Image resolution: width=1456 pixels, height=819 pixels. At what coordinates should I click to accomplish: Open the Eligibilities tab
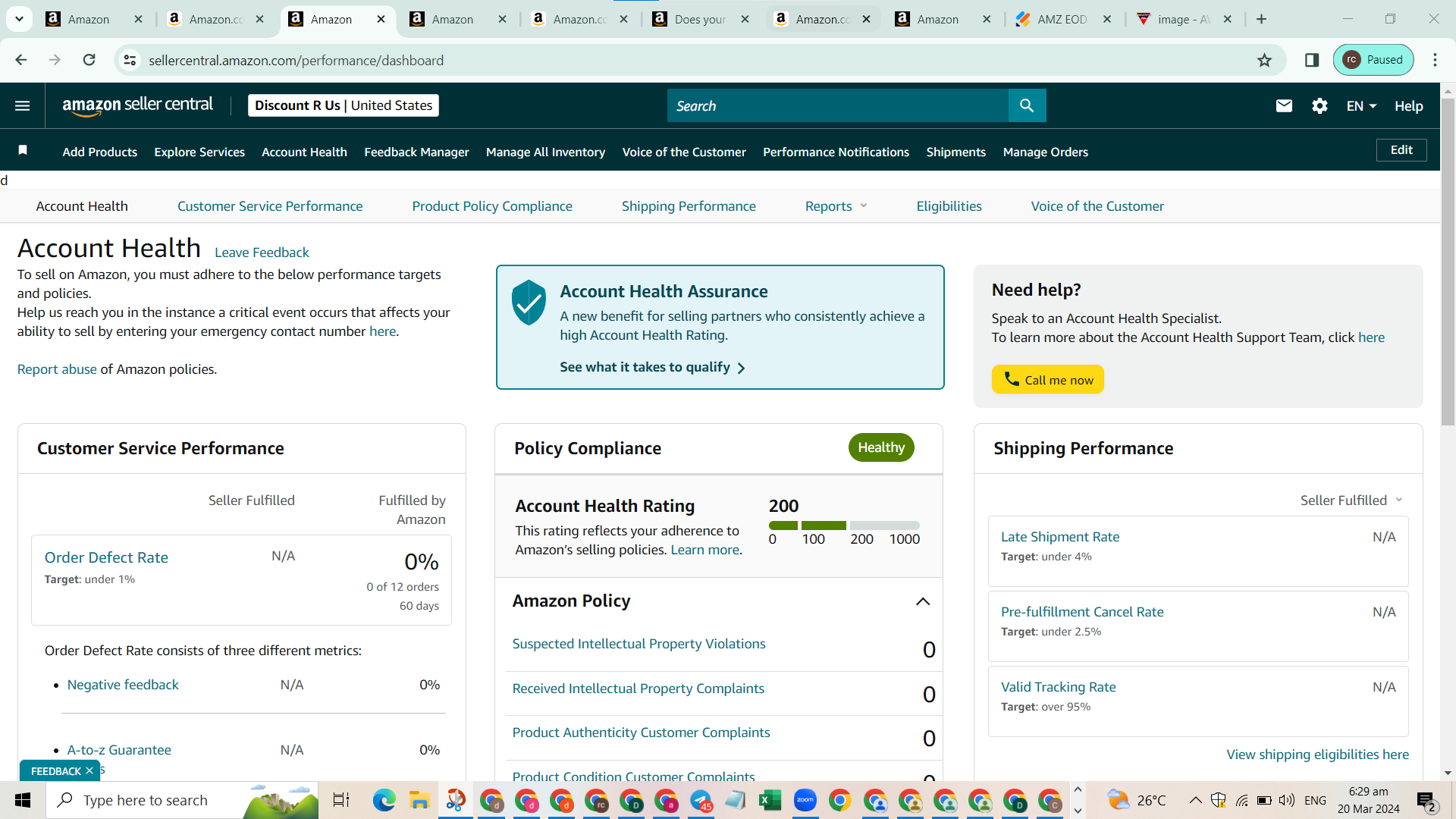tap(949, 206)
